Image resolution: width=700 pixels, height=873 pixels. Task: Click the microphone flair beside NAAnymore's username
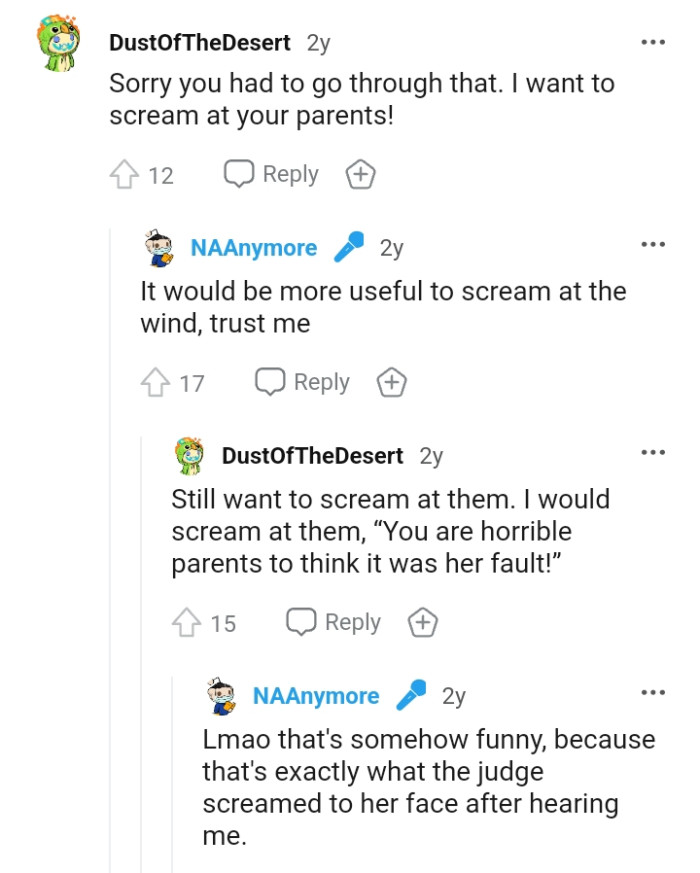[348, 247]
